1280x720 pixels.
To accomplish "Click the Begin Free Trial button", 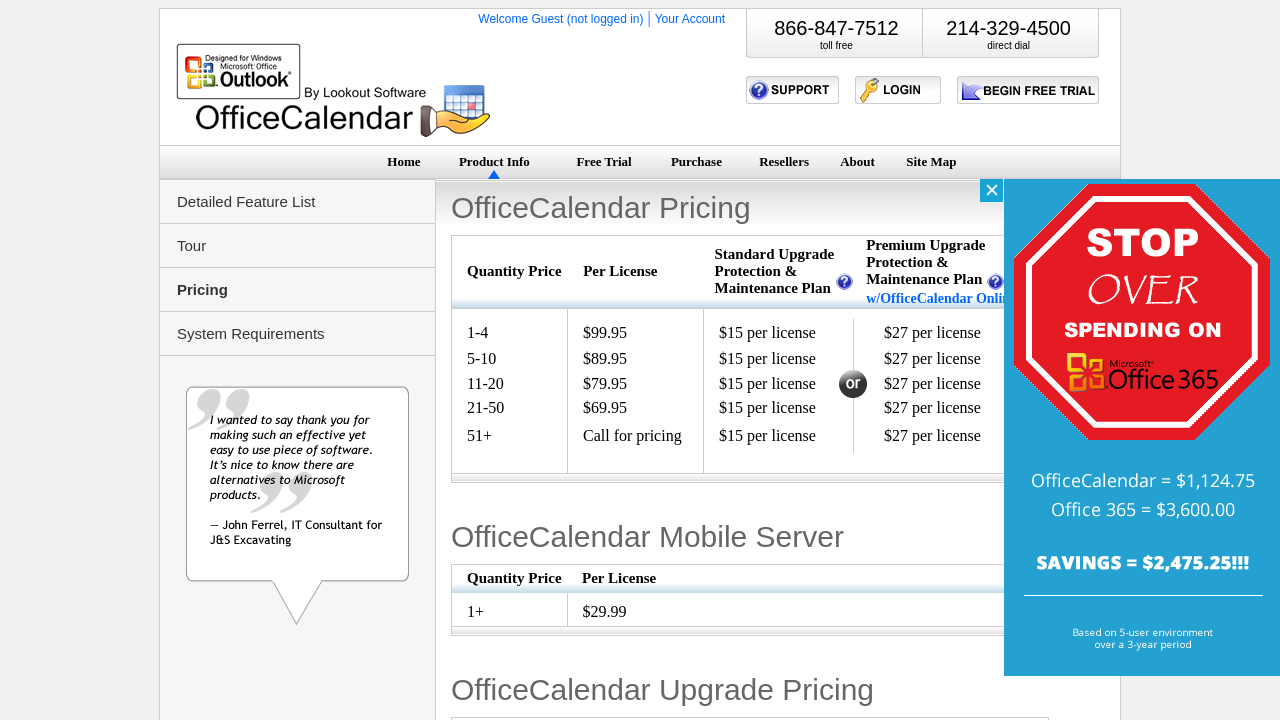I will tap(1027, 91).
